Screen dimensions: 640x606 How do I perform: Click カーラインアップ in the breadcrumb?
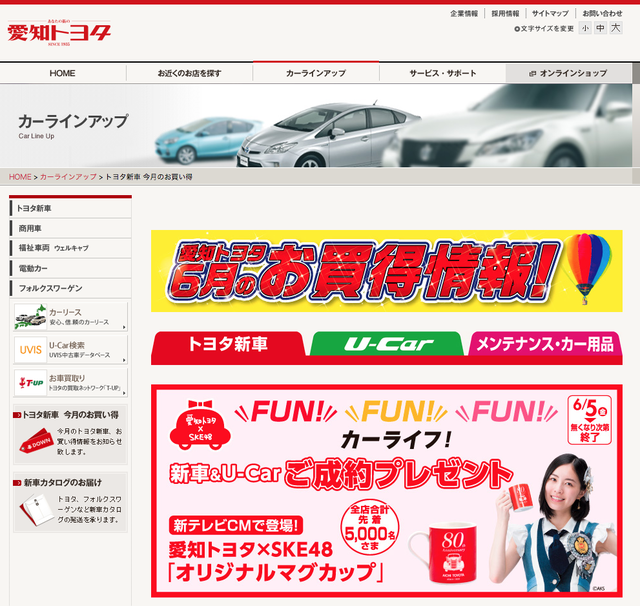tap(68, 177)
